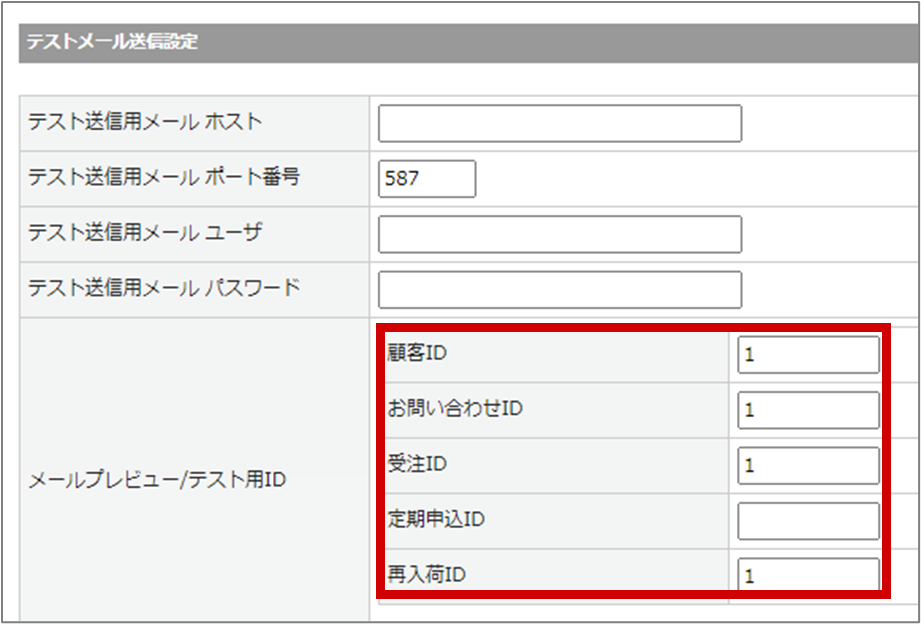This screenshot has height=624, width=921.
Task: Click the メールプレビュー/テスト用ID row label
Action: tap(157, 480)
